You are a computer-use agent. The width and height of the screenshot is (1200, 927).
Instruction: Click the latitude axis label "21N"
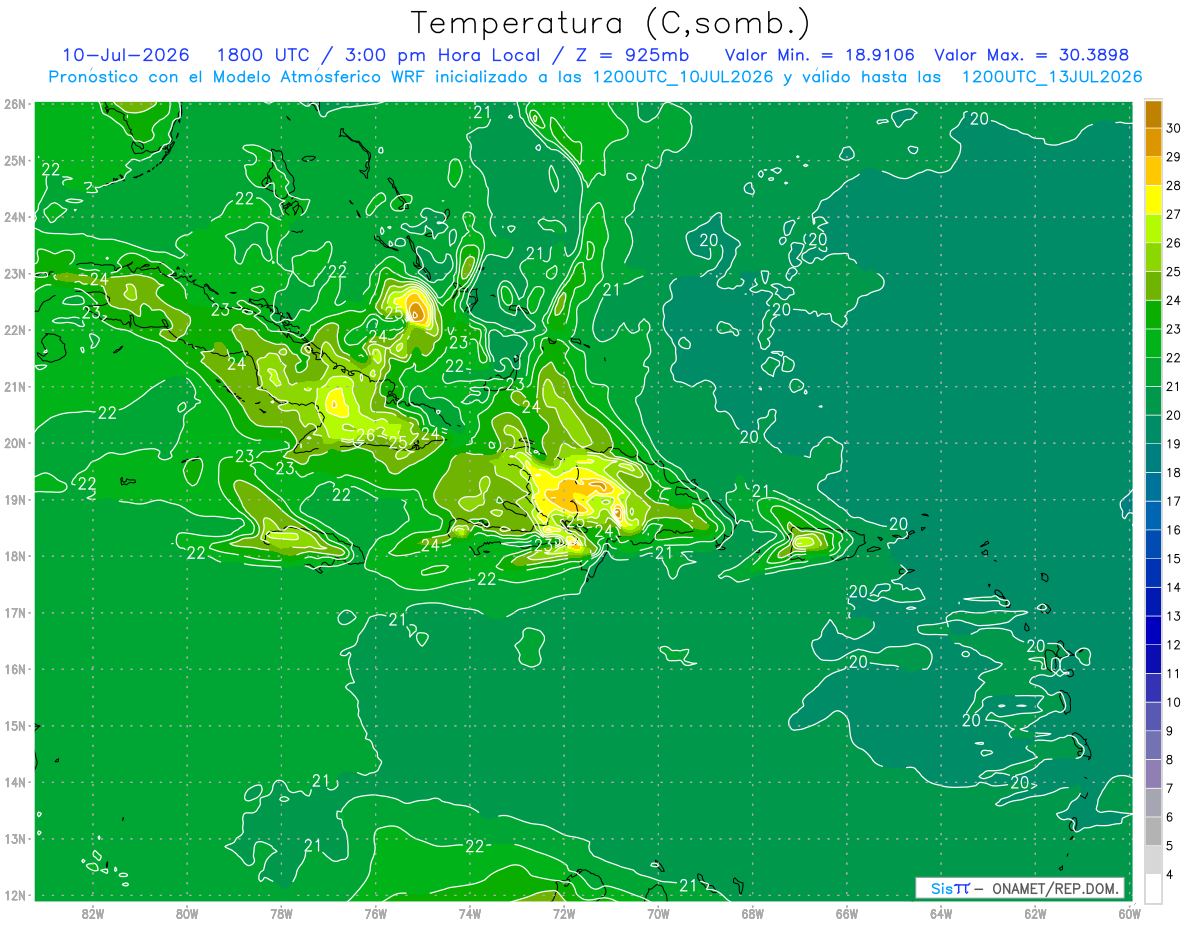point(15,386)
